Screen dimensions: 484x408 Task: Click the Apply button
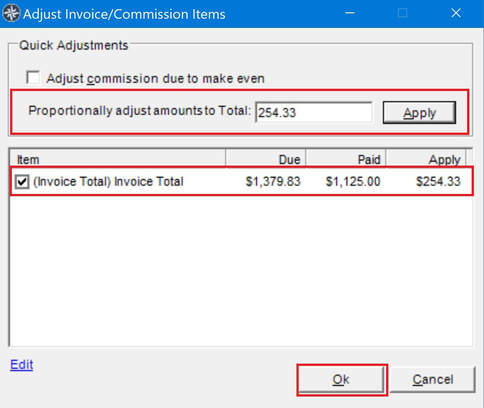click(419, 113)
